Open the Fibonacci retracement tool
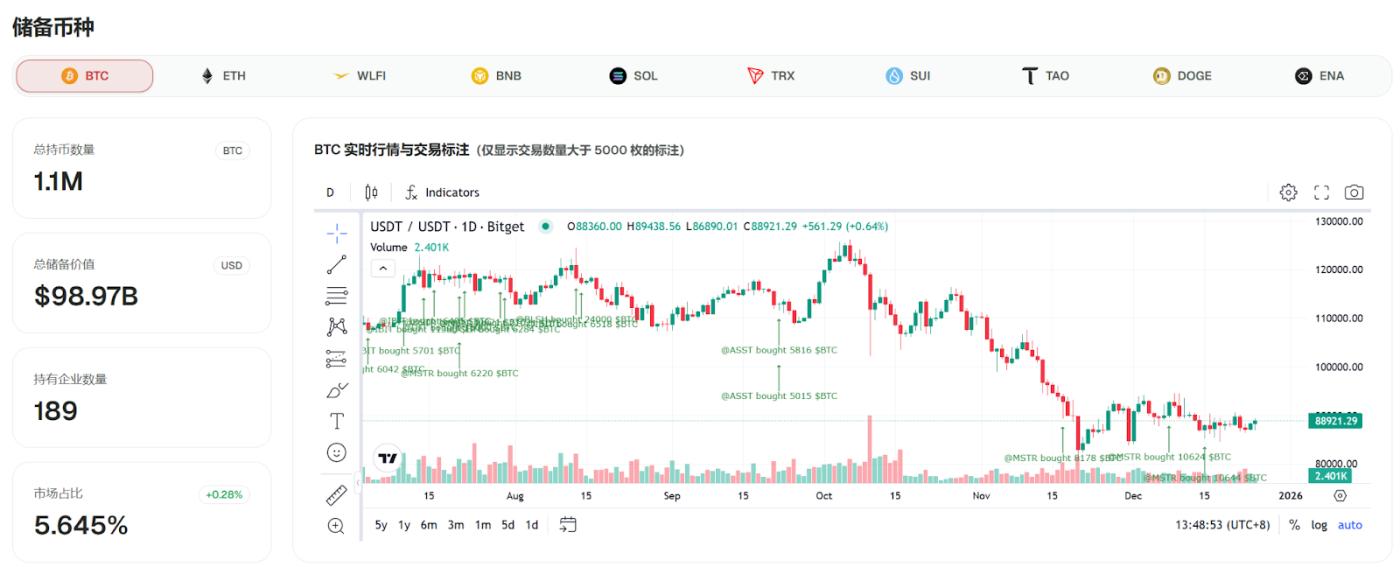Viewport: 1400px width, 567px height. pyautogui.click(x=336, y=295)
